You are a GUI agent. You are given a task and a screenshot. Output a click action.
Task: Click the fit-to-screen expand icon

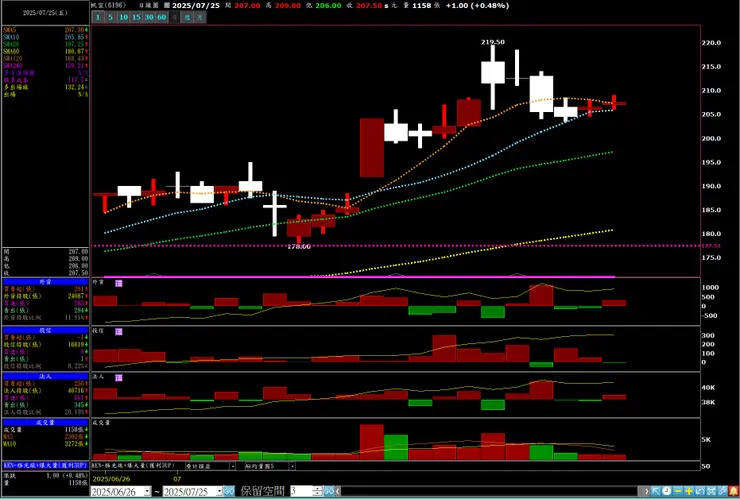click(x=712, y=491)
